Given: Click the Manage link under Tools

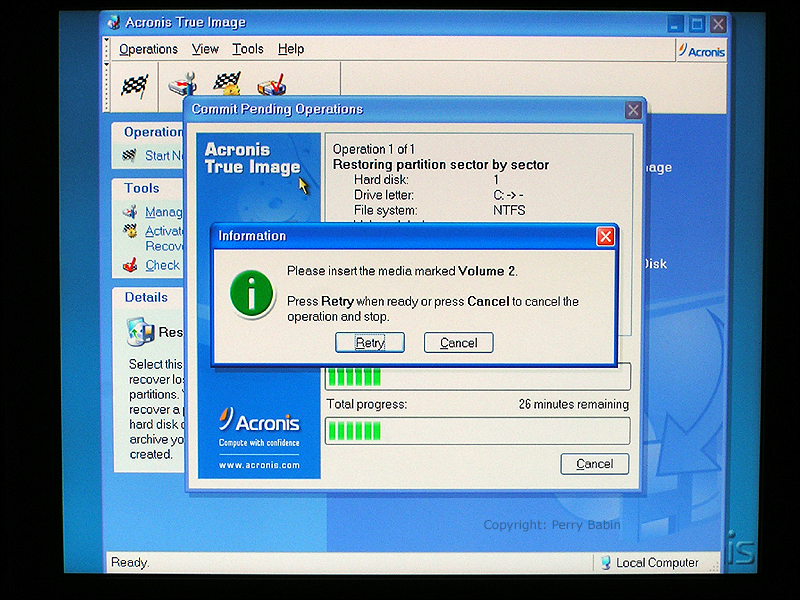Looking at the screenshot, I should click(163, 212).
